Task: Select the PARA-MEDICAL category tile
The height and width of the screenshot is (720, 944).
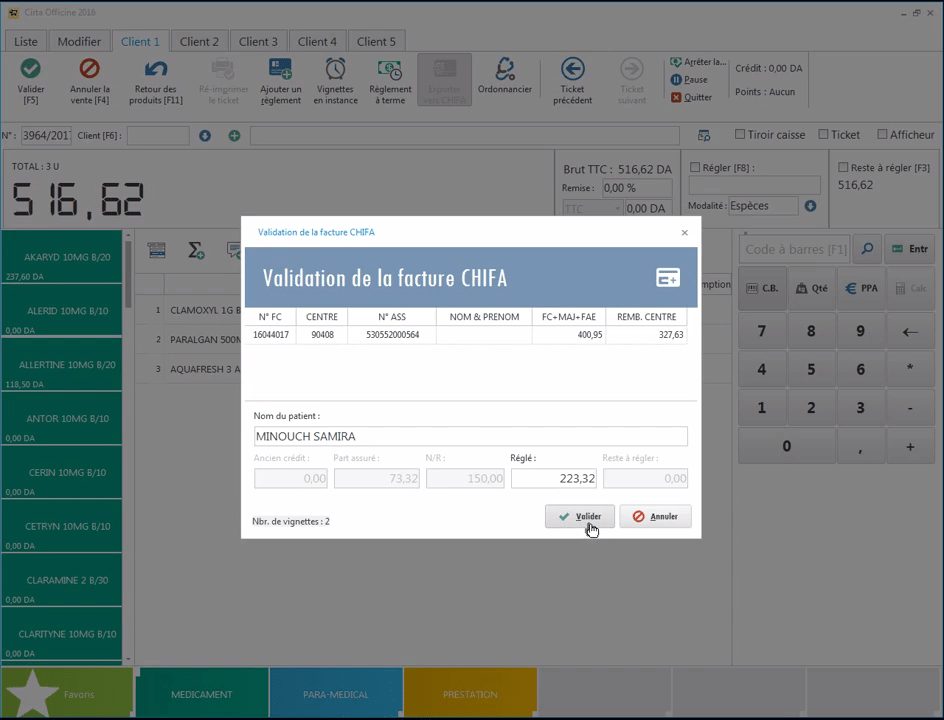Action: click(x=335, y=693)
